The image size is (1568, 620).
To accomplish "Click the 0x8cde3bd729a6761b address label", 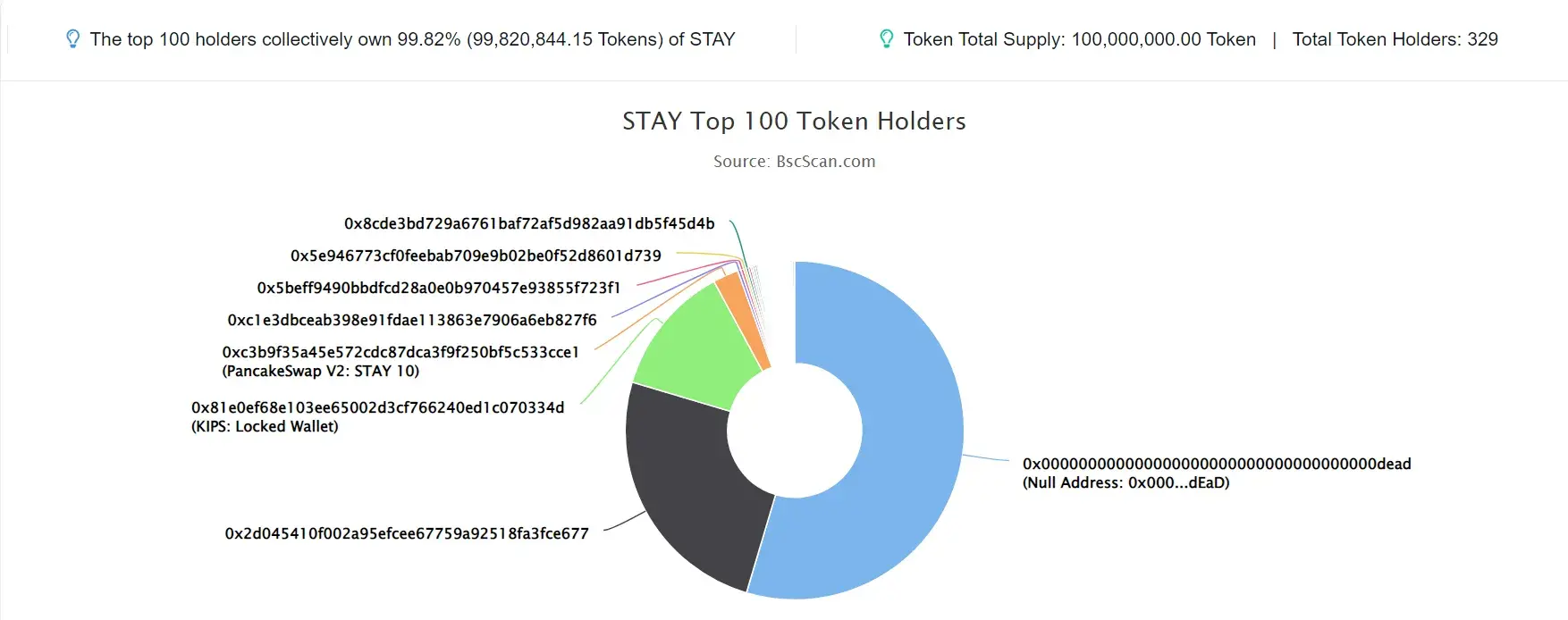I will 529,223.
